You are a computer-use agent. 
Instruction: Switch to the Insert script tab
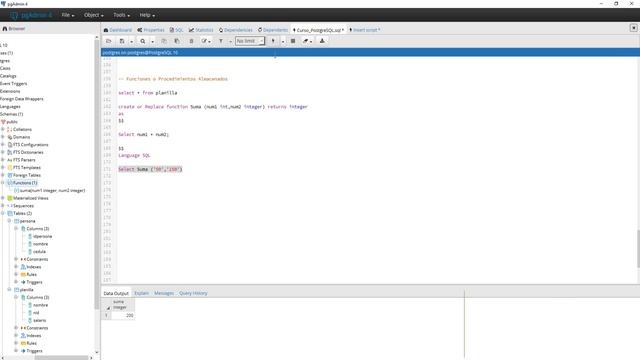click(x=364, y=30)
